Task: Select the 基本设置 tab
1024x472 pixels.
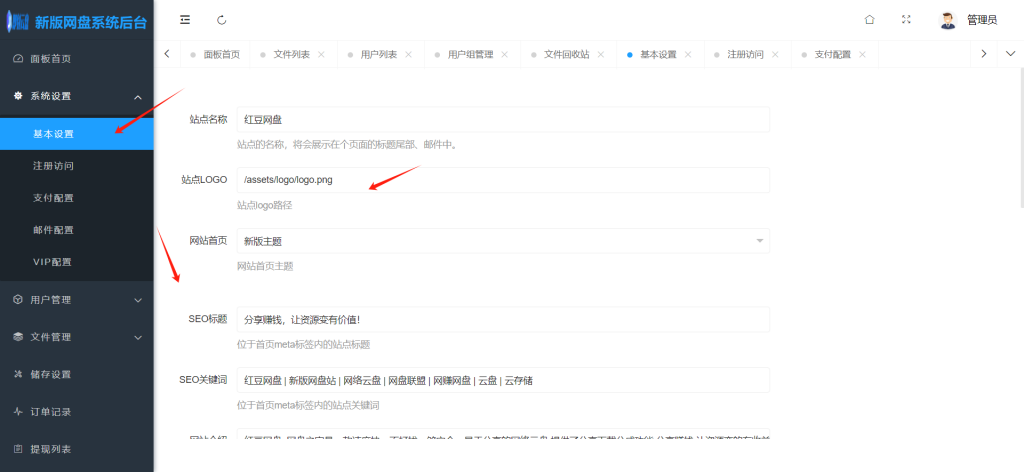Action: [658, 54]
